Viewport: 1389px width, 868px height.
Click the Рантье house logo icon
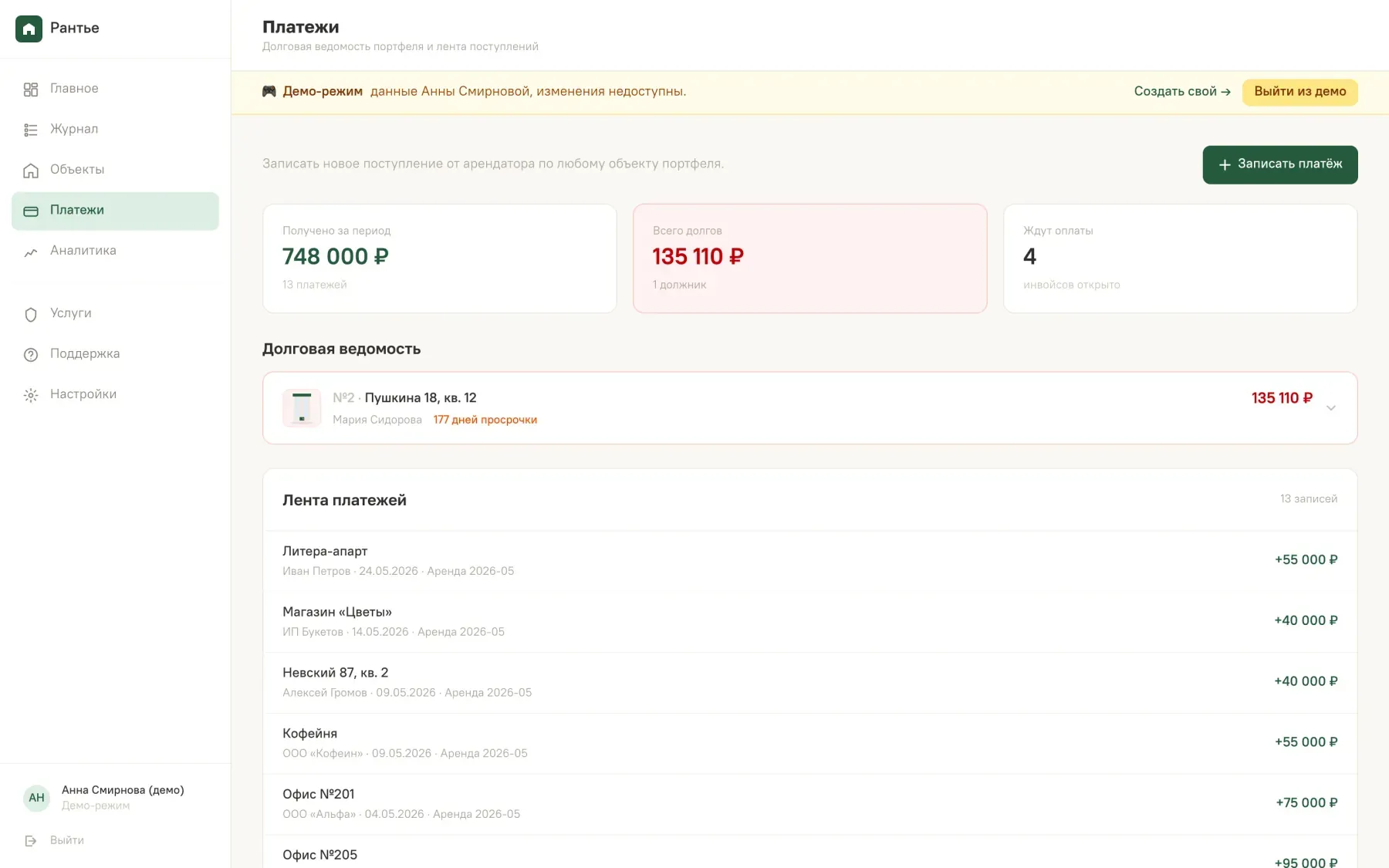click(x=29, y=29)
